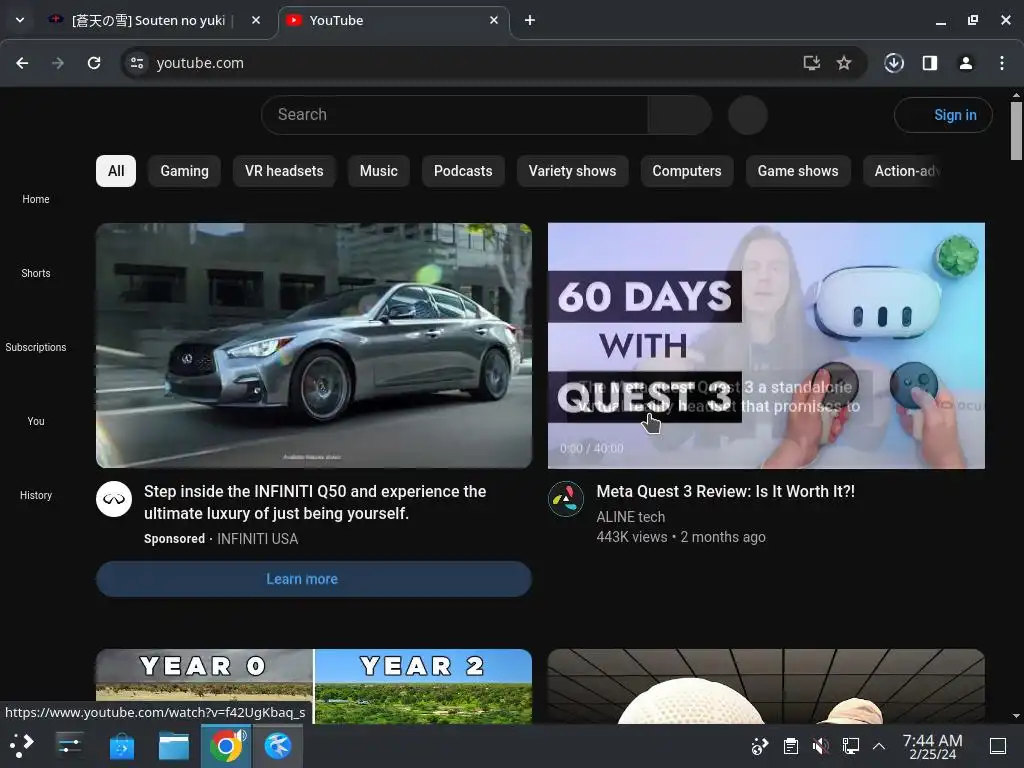Select the Variety shows filter chip
1024x768 pixels.
tap(572, 171)
